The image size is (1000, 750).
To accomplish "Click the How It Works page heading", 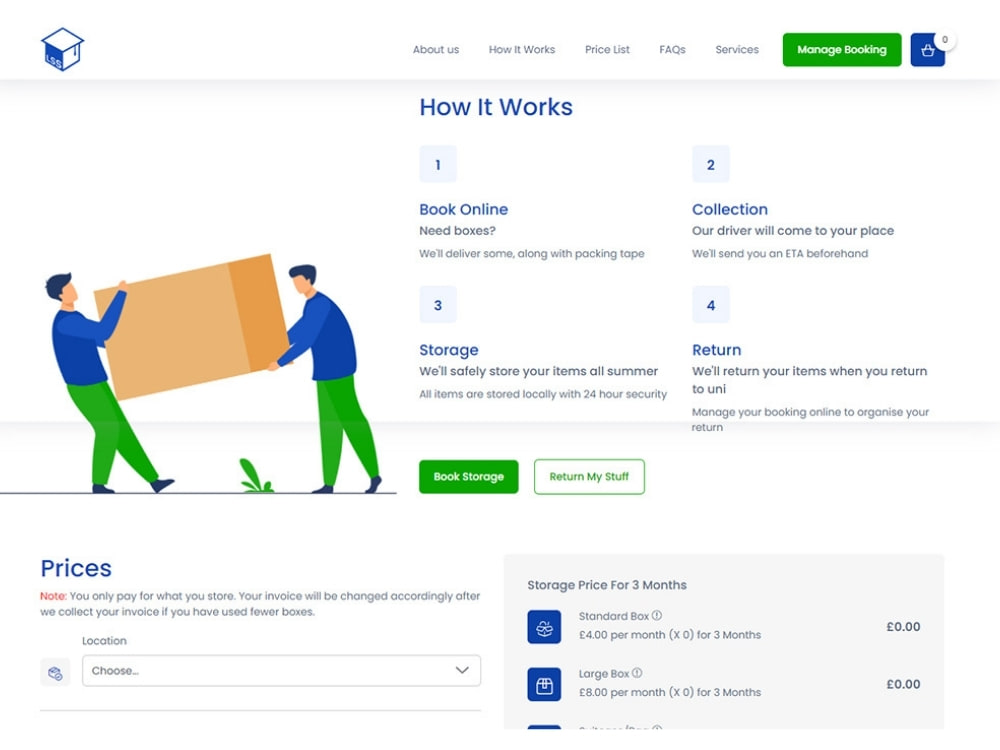I will (496, 107).
